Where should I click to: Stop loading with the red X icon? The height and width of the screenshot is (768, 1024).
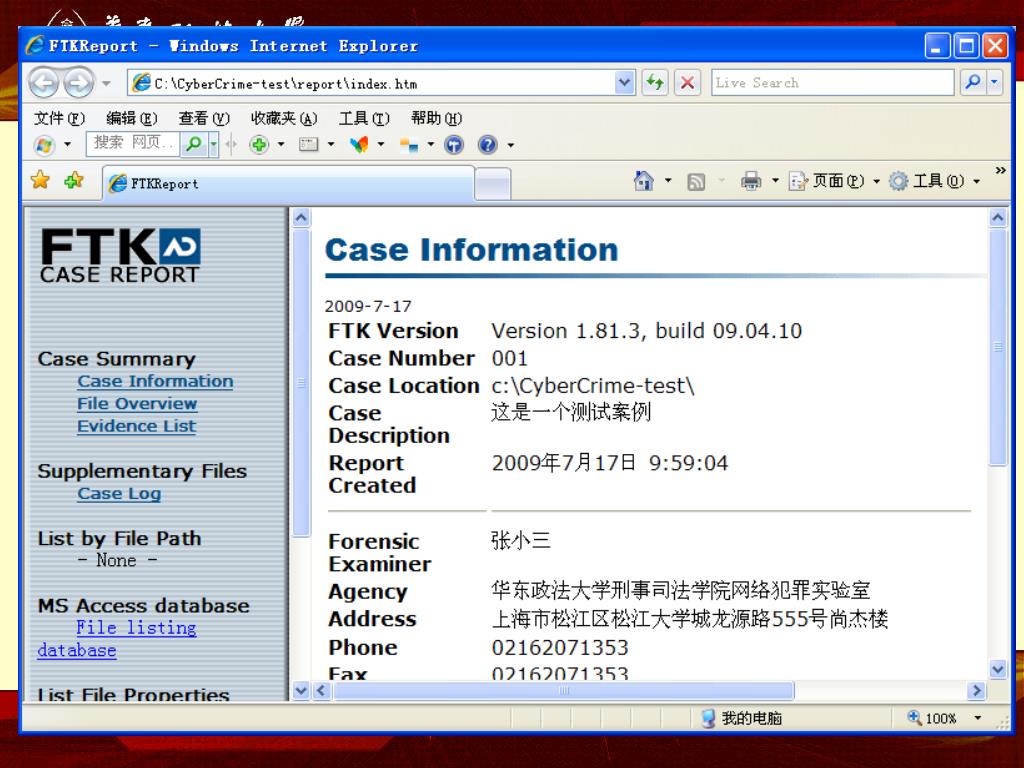687,83
